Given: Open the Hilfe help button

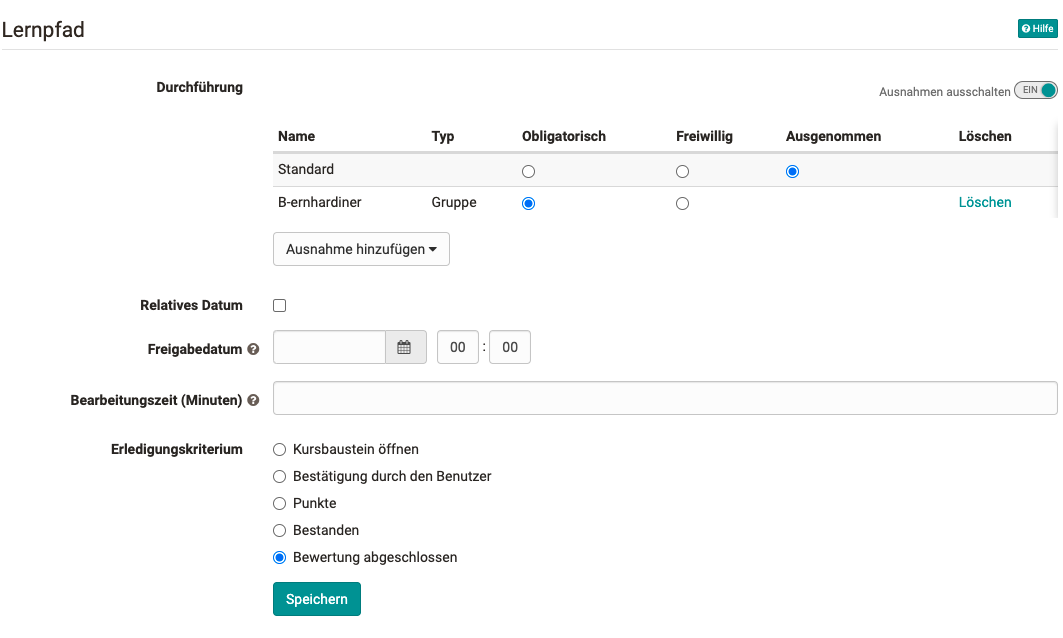Looking at the screenshot, I should (x=1037, y=29).
